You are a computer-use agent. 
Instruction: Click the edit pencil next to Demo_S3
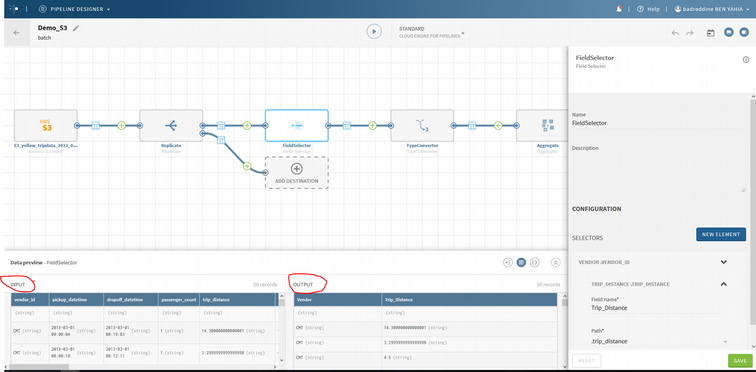pyautogui.click(x=76, y=28)
